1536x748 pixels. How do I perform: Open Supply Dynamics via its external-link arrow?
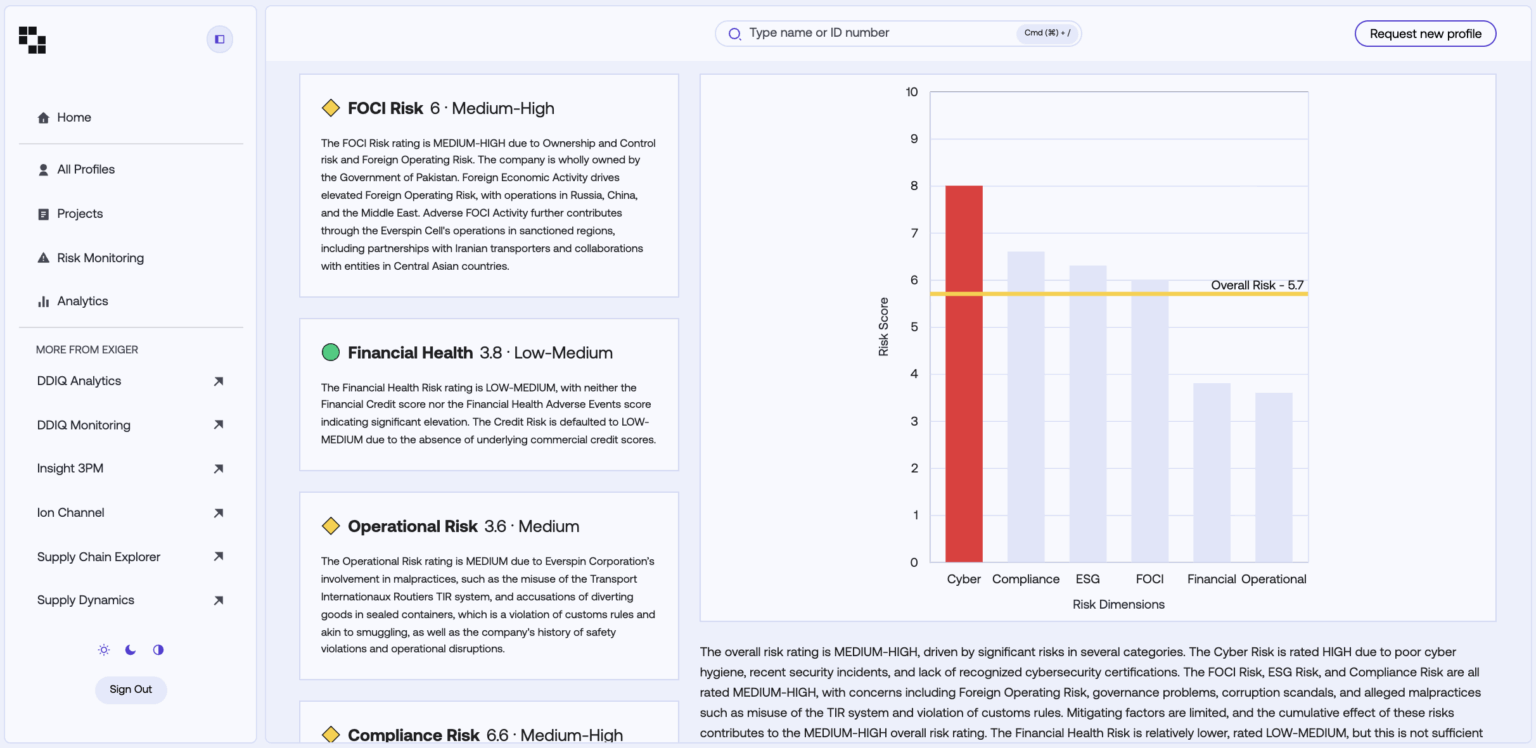coord(218,600)
